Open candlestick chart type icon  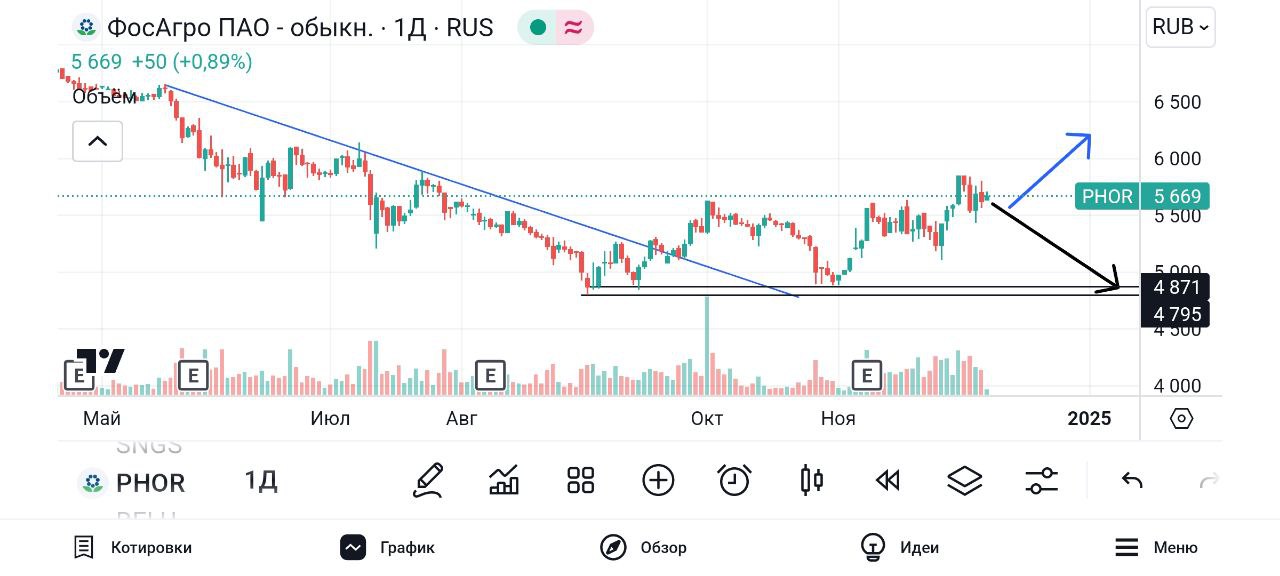click(x=811, y=481)
